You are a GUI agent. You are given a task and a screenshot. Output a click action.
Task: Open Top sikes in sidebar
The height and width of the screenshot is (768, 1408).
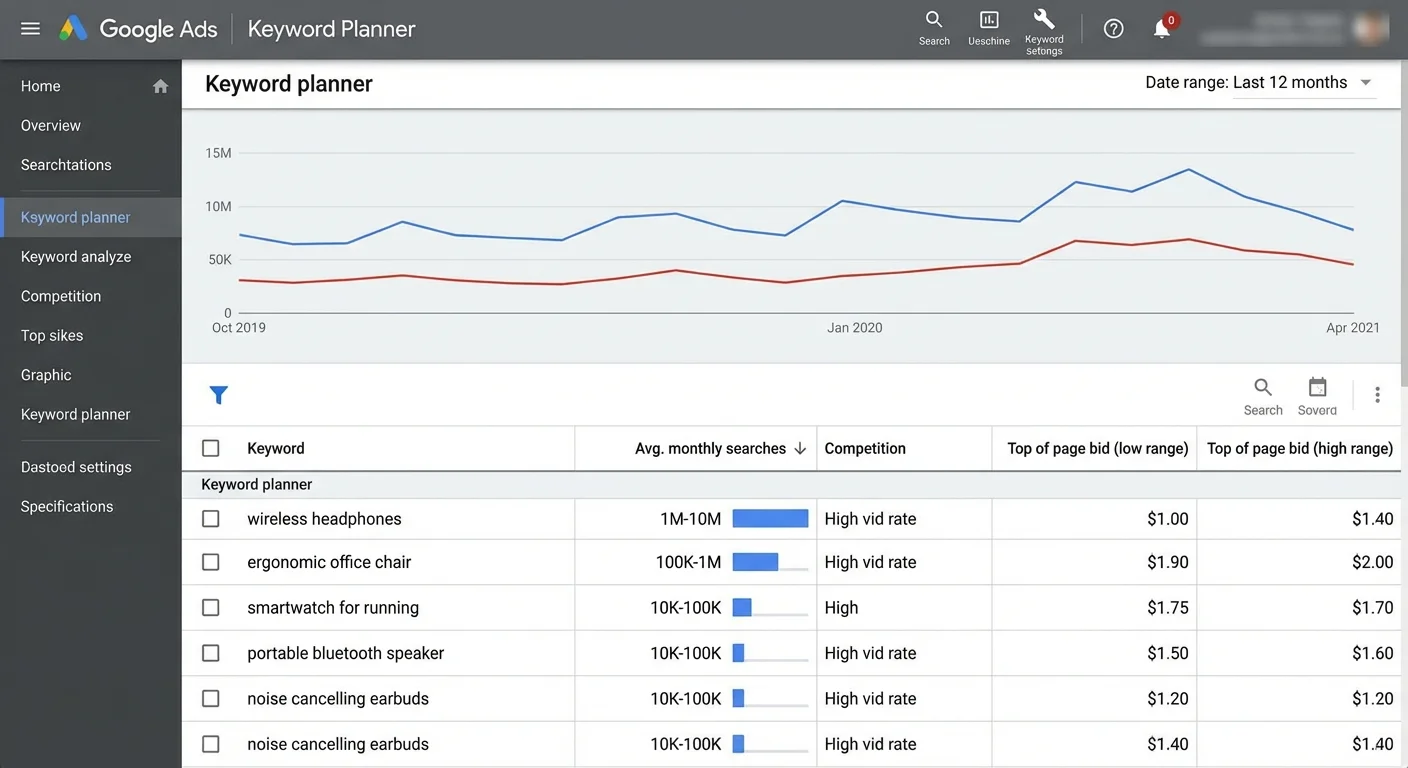click(52, 336)
